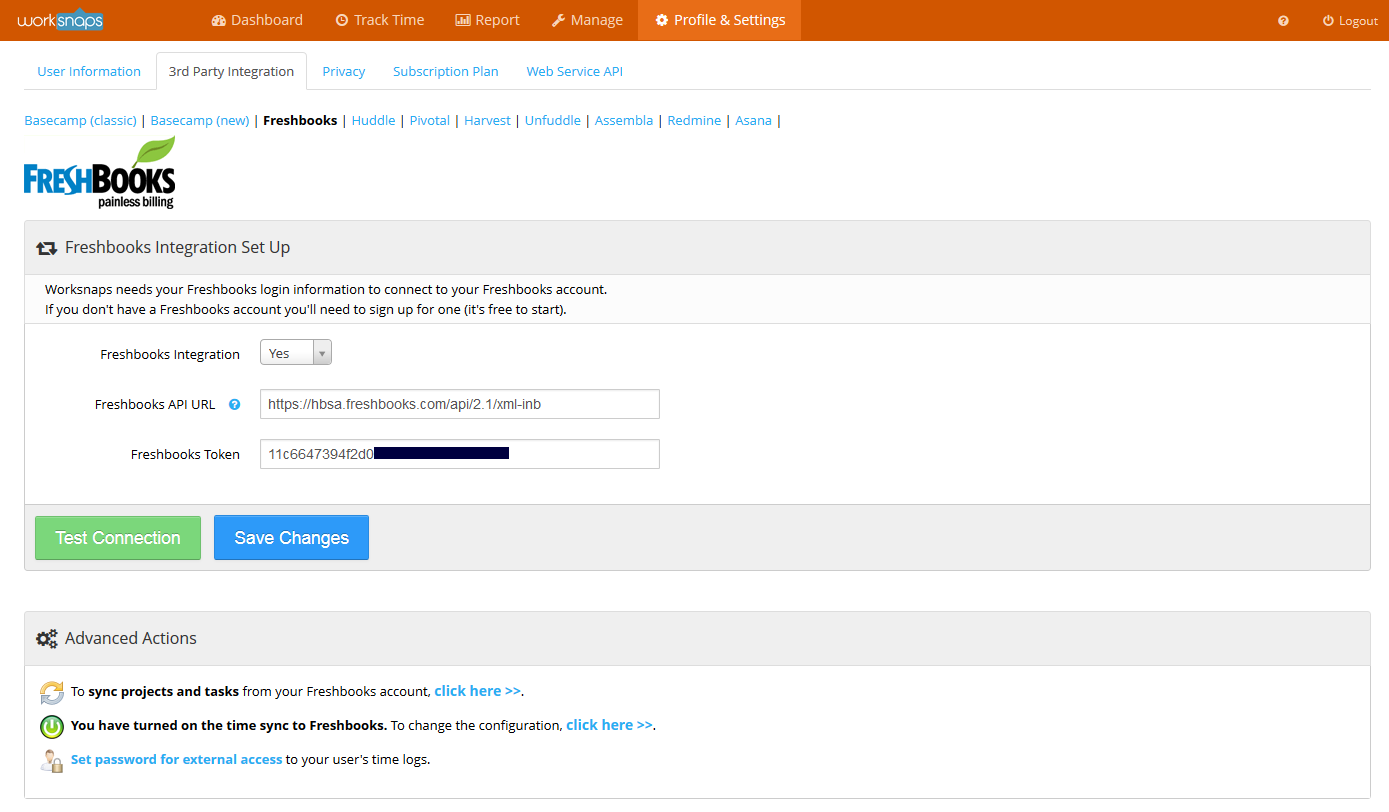The image size is (1389, 812).
Task: Click the Freshbooks API URL help icon
Action: click(x=234, y=405)
